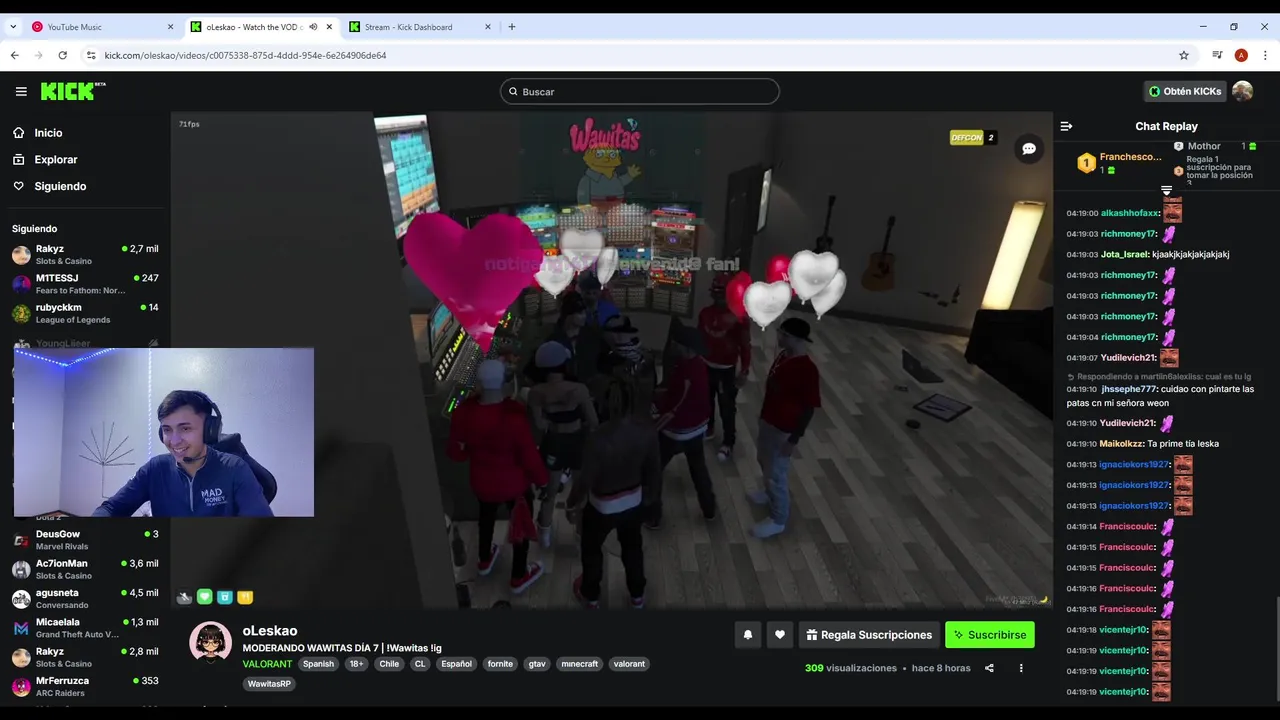Click the notification bell button
The height and width of the screenshot is (720, 1280).
click(747, 635)
